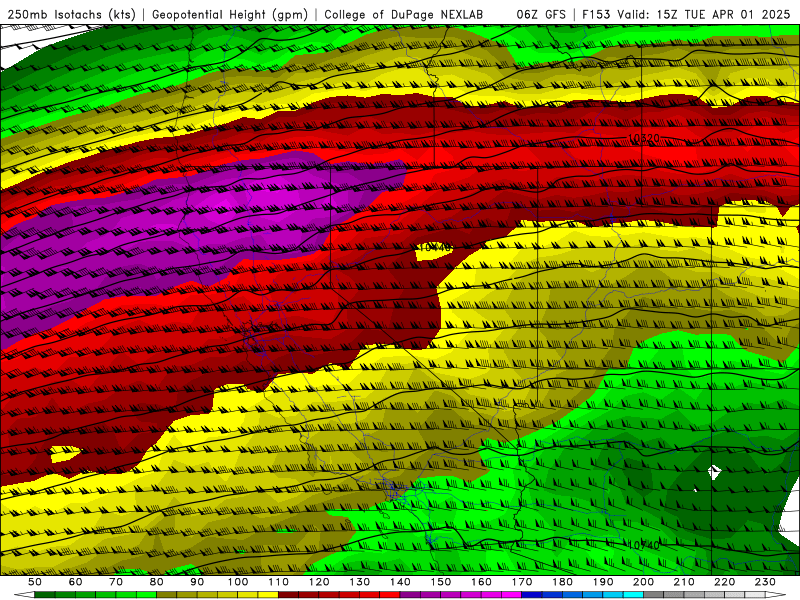Click the 10440 height contour label
Viewport: 800px width, 600px height.
coord(435,248)
